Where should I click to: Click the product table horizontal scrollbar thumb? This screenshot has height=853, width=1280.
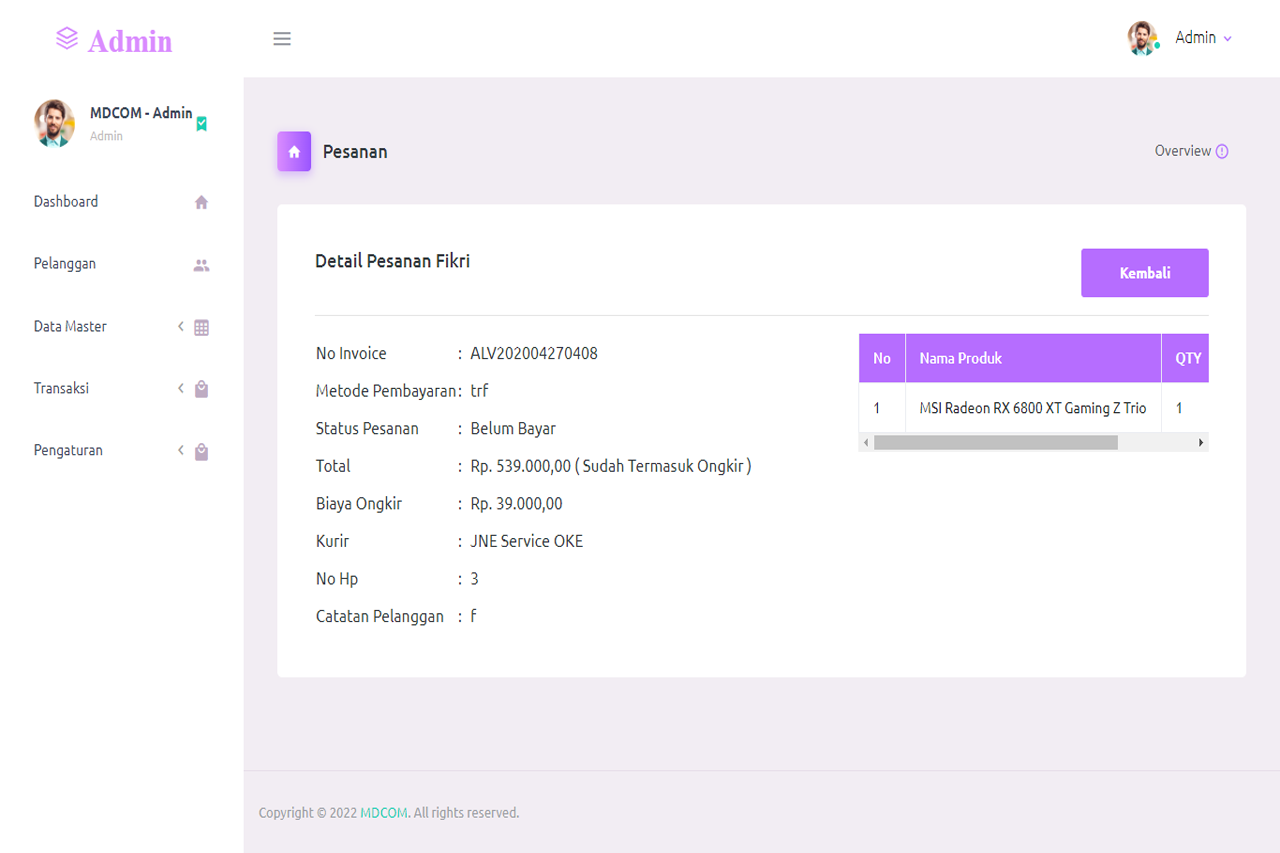(995, 442)
